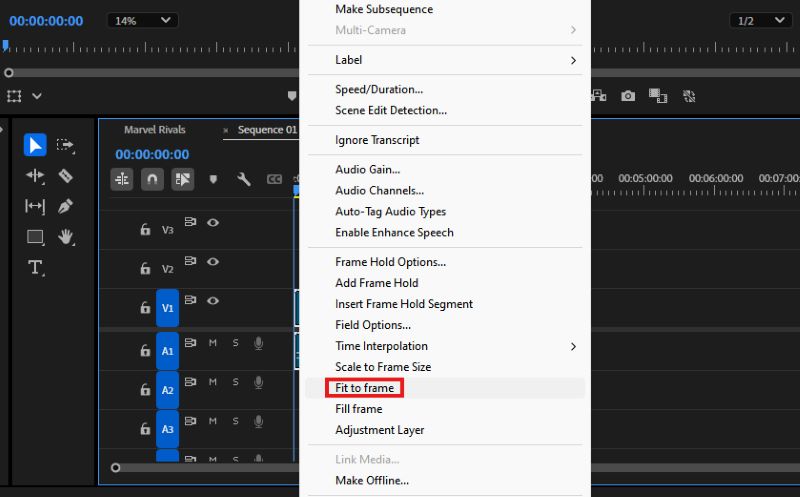The image size is (800, 497).
Task: Toggle lock on track V2
Action: (145, 268)
